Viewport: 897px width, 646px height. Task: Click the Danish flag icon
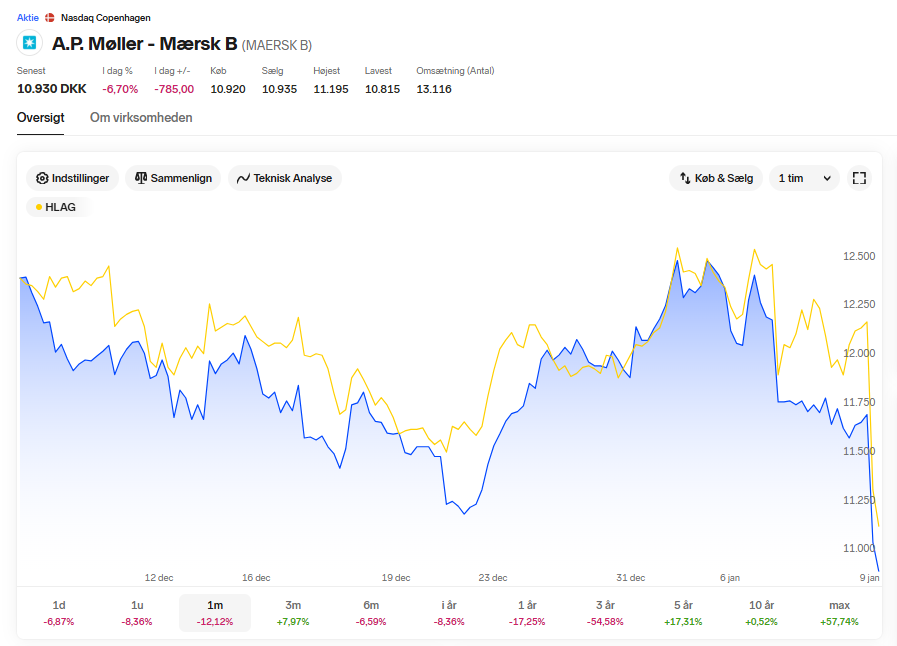(50, 18)
